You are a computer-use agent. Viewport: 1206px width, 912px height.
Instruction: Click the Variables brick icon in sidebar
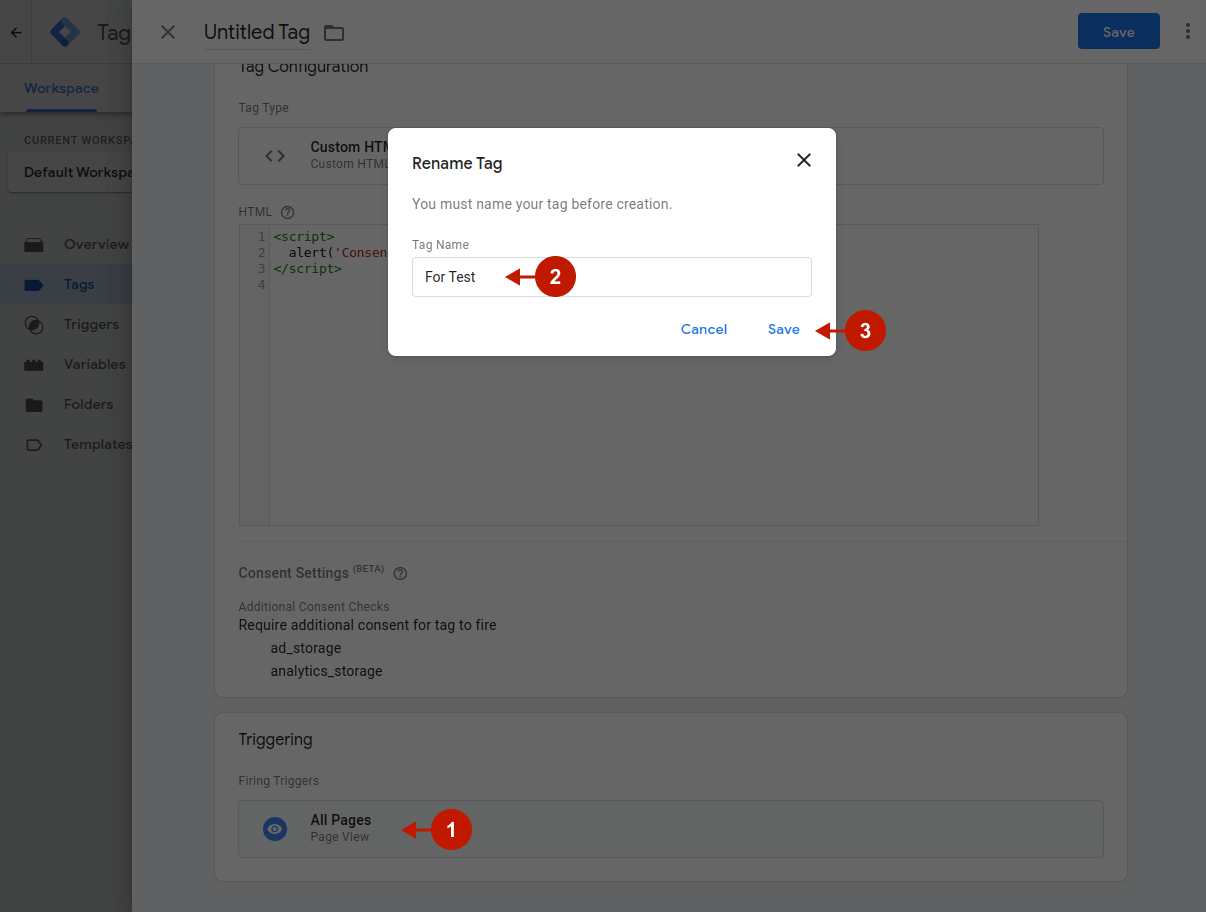[34, 364]
